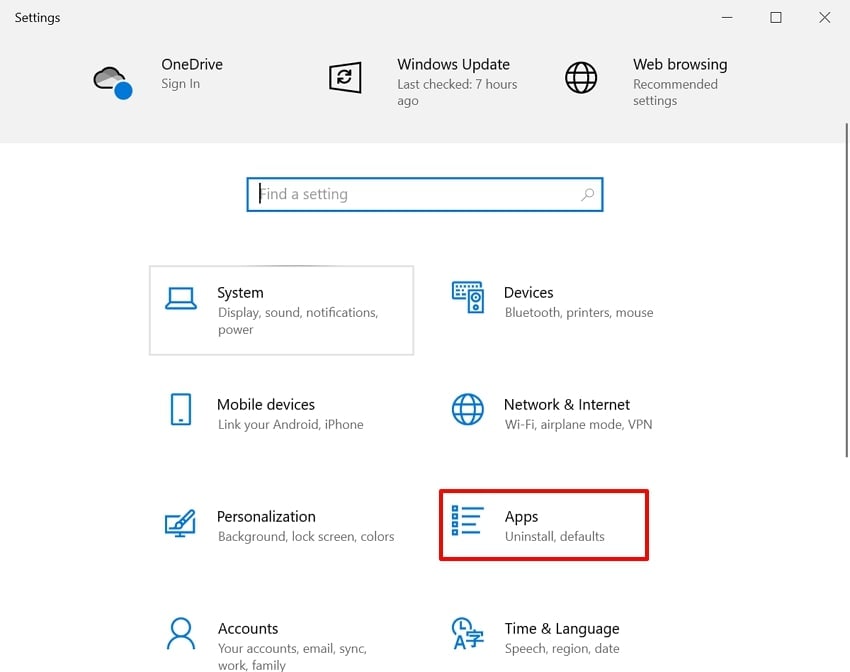Click the highlighted Apps icon
The width and height of the screenshot is (850, 672).
click(x=467, y=523)
